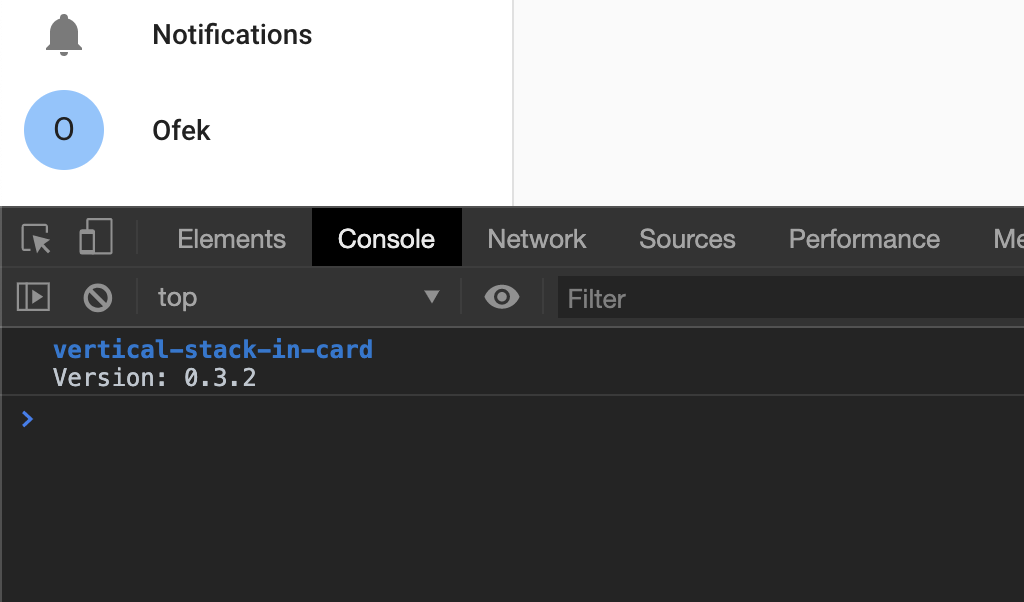Image resolution: width=1024 pixels, height=602 pixels.
Task: Create a live expression with the eye icon
Action: coord(500,296)
